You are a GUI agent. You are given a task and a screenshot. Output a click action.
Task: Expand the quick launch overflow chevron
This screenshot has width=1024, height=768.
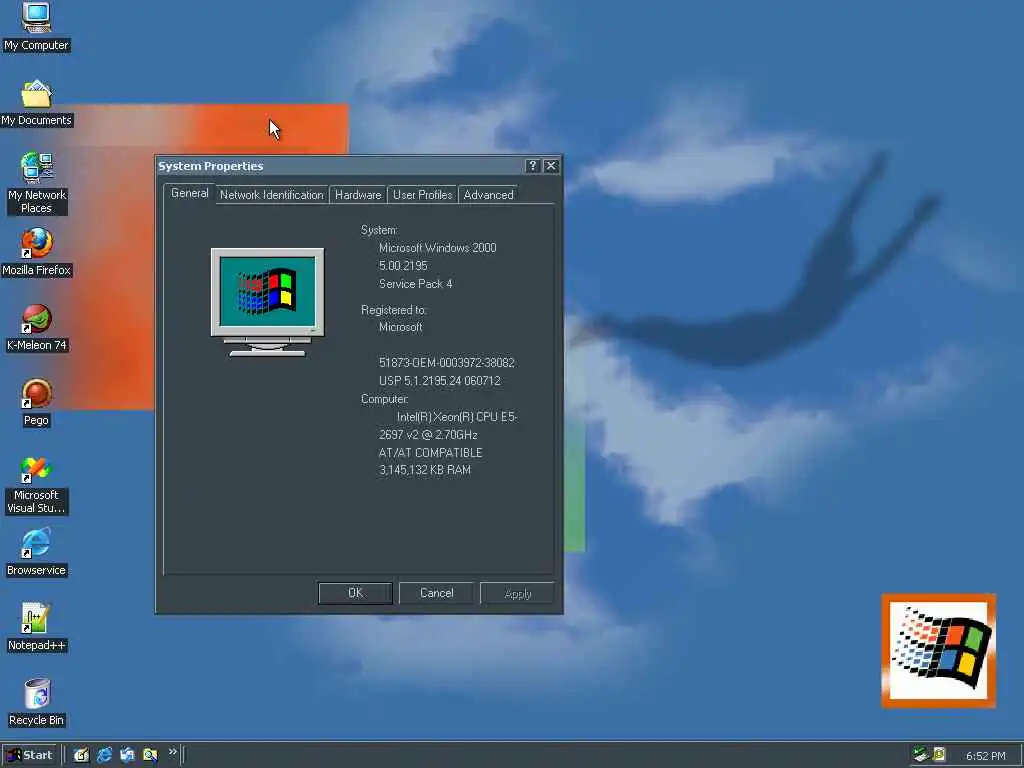pos(172,752)
